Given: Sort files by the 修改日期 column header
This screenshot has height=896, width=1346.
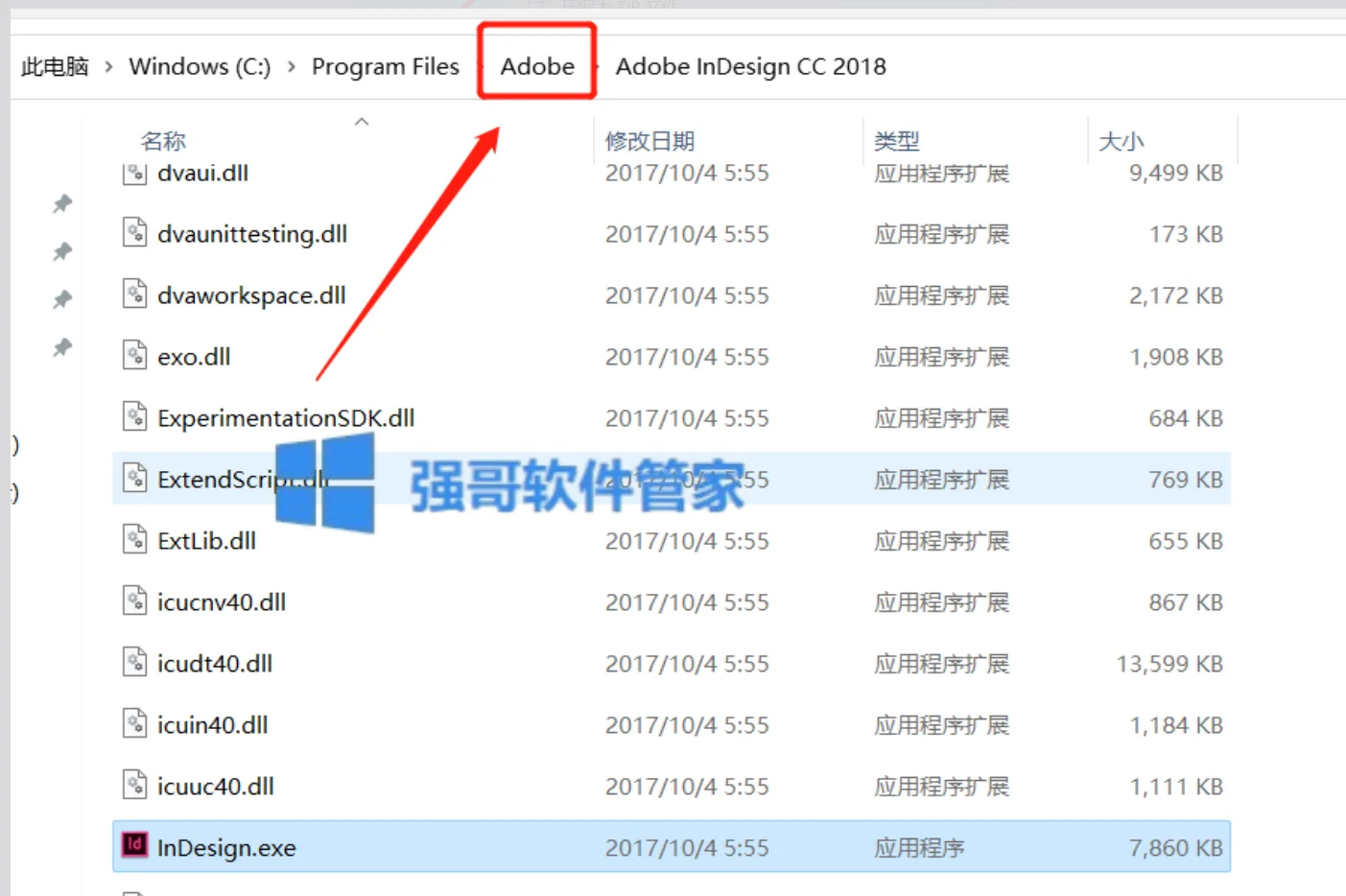Looking at the screenshot, I should [649, 141].
